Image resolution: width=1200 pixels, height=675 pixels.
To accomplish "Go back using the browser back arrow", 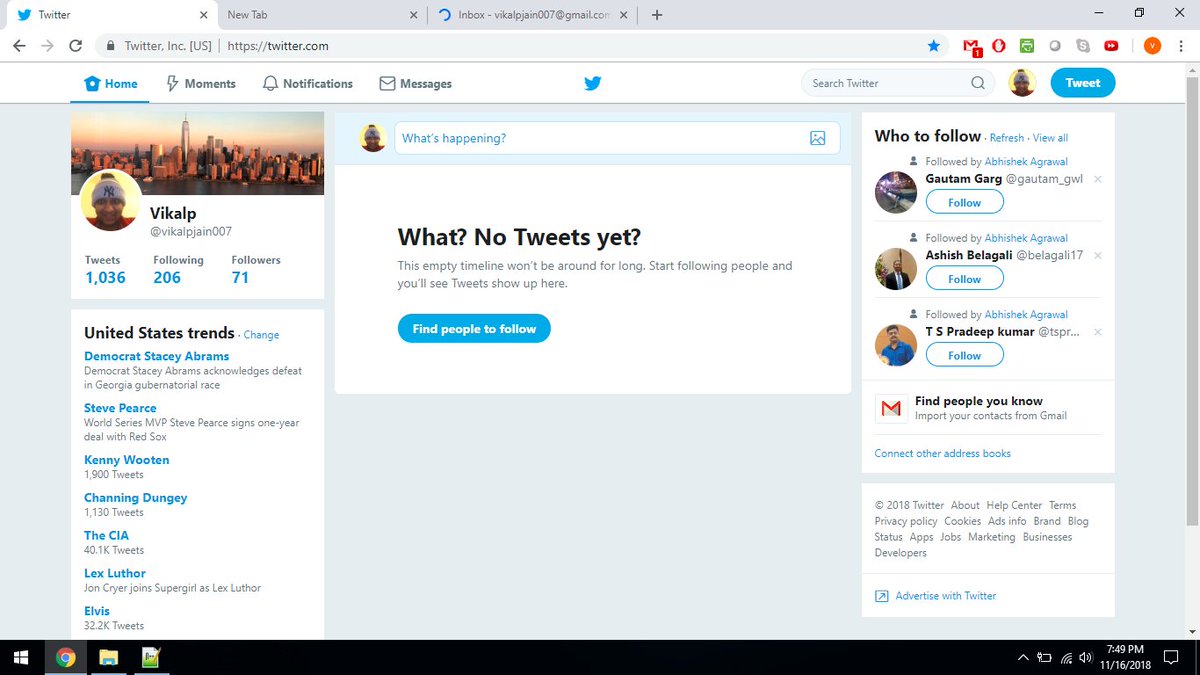I will tap(19, 46).
